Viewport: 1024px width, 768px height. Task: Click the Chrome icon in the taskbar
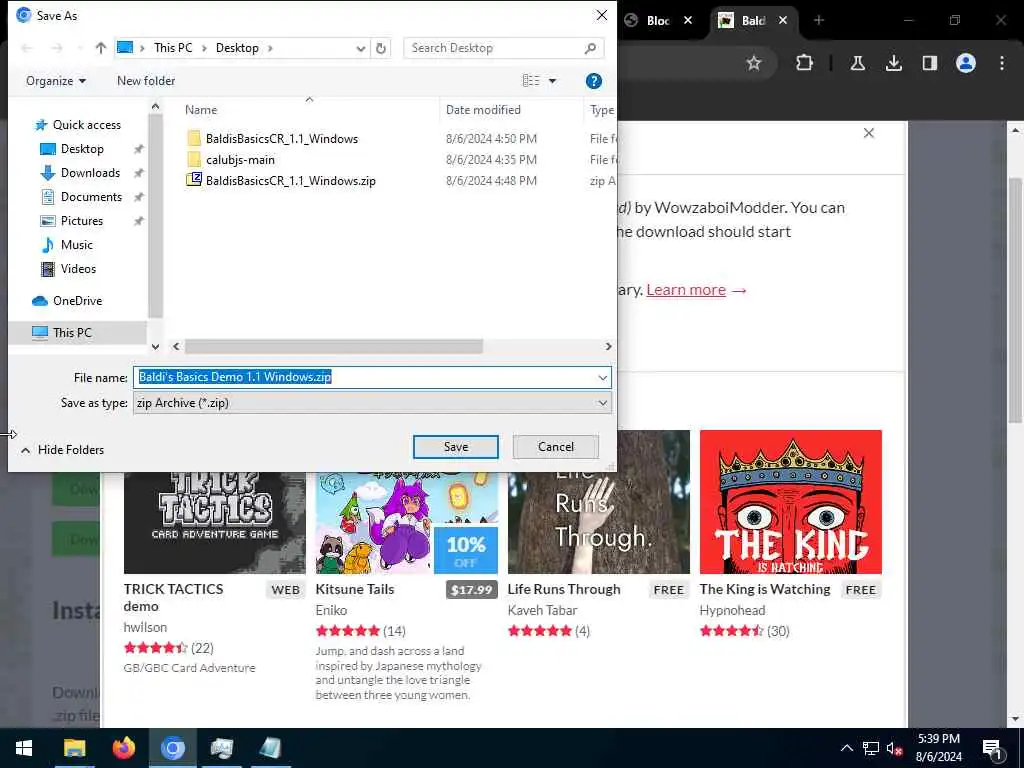pyautogui.click(x=172, y=748)
